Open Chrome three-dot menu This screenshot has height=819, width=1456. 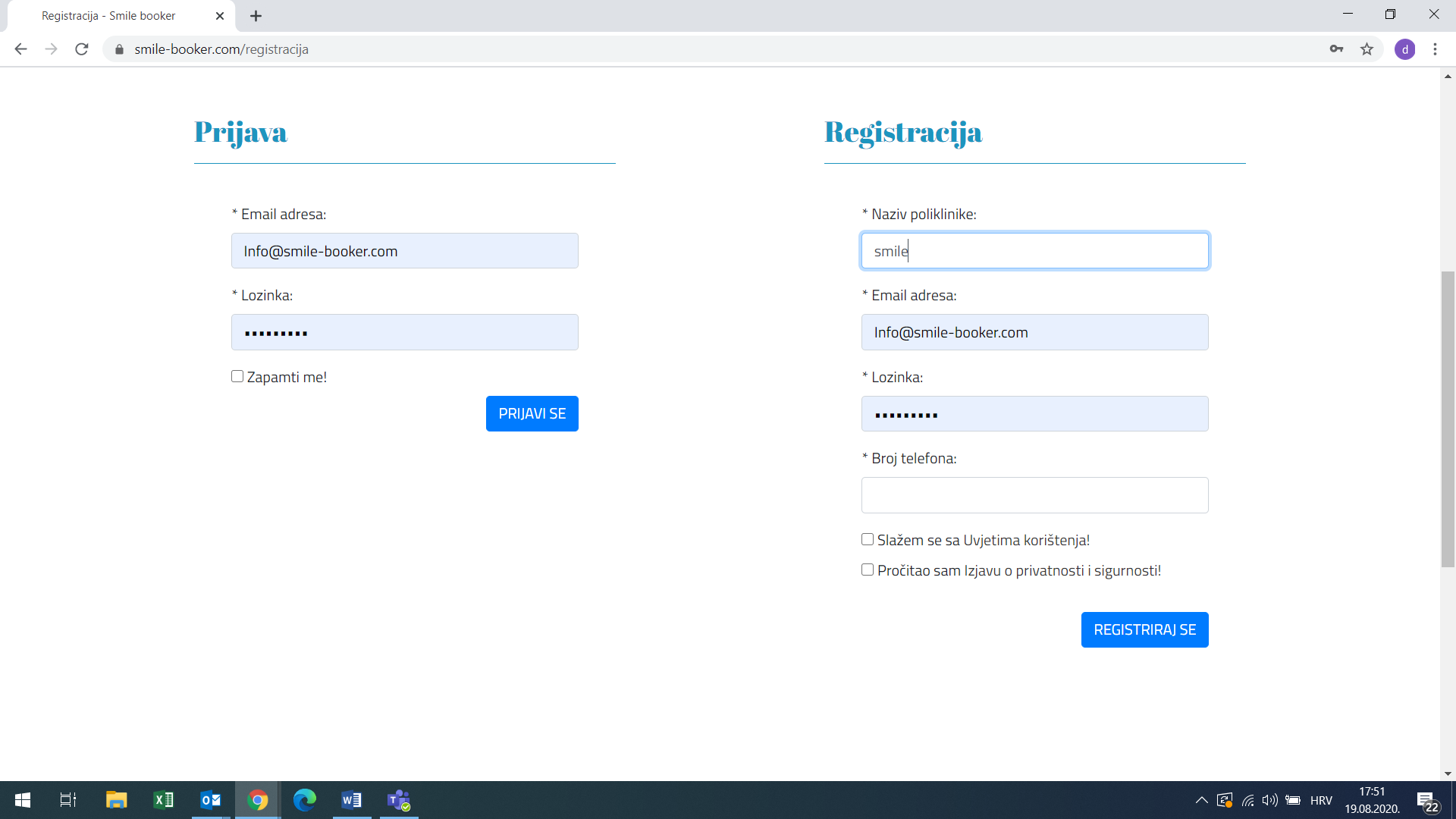click(1435, 49)
